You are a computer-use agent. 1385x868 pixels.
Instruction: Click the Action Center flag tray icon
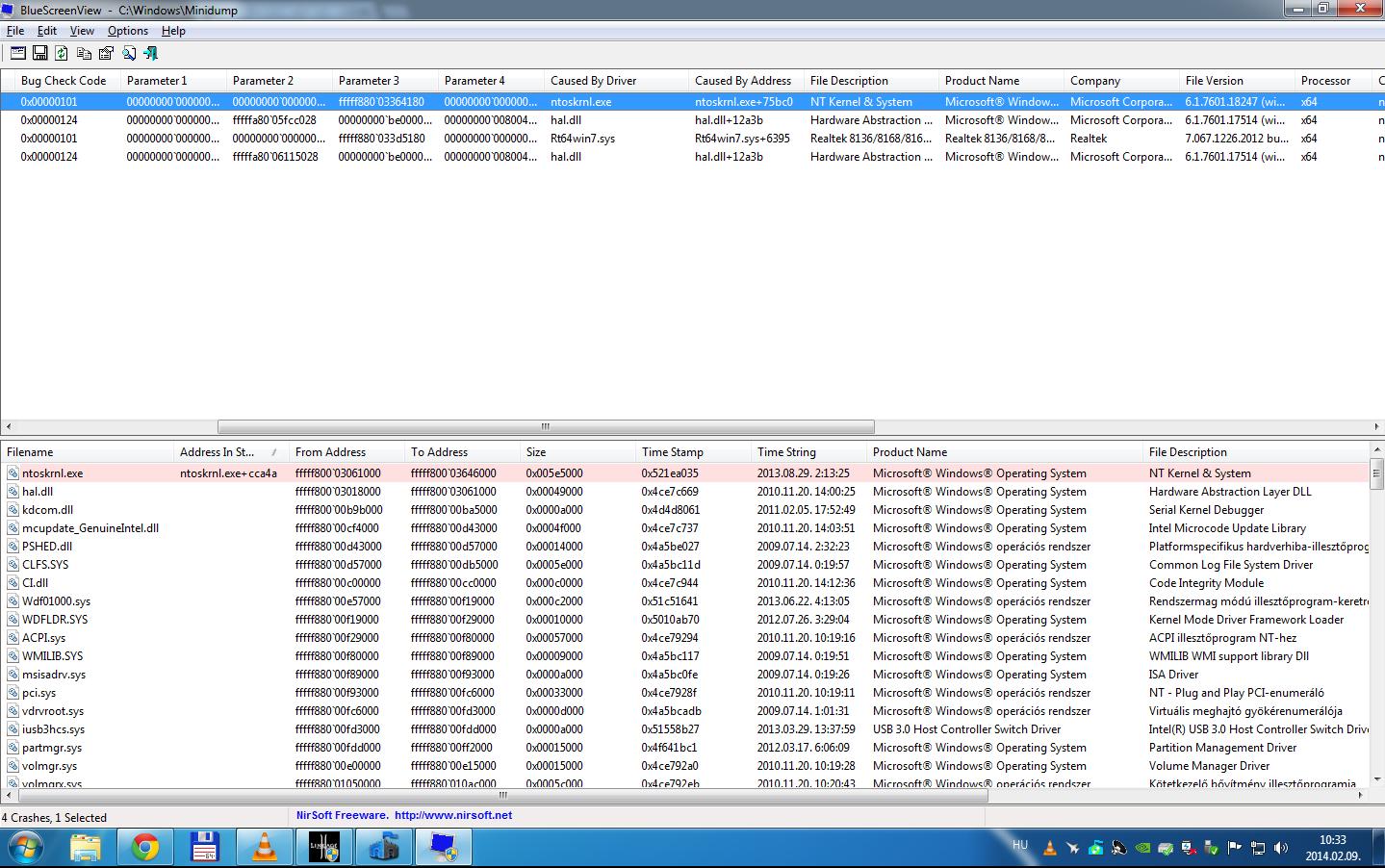tap(1235, 848)
